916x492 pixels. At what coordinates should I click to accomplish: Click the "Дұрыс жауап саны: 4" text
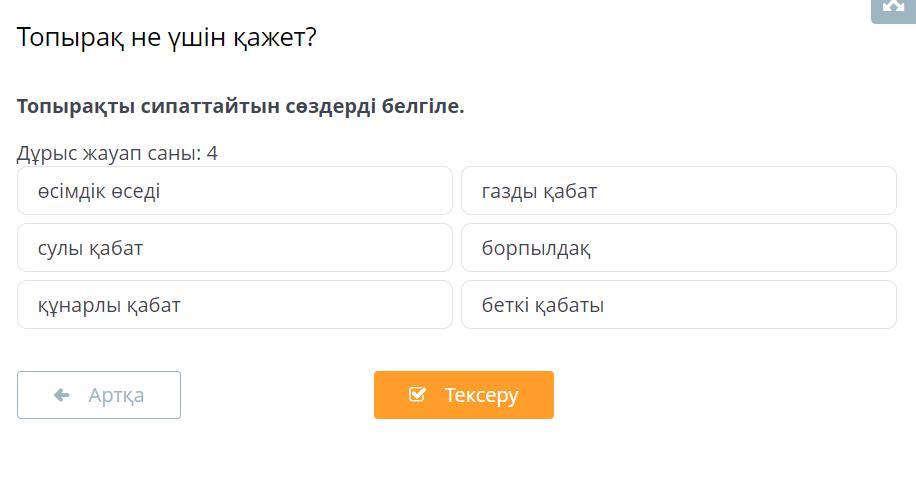coord(117,153)
